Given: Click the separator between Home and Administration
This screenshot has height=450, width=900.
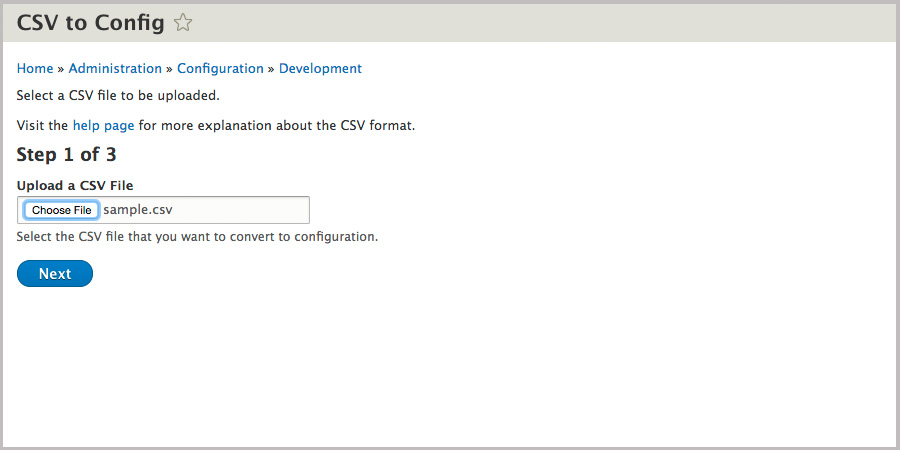Looking at the screenshot, I should 61,69.
